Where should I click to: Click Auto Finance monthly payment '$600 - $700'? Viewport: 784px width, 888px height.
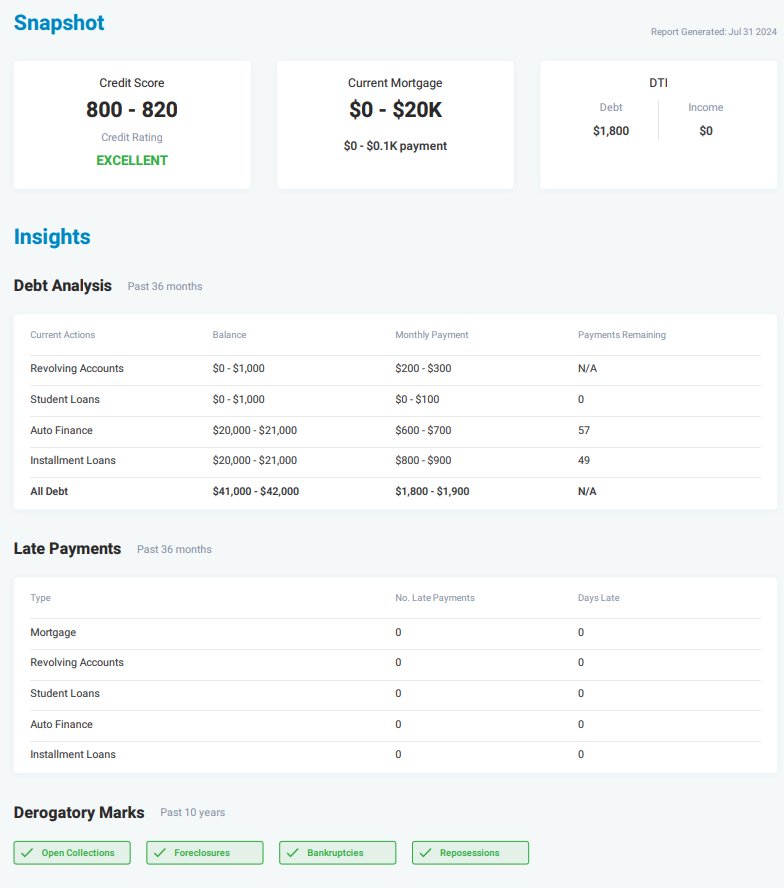(423, 430)
